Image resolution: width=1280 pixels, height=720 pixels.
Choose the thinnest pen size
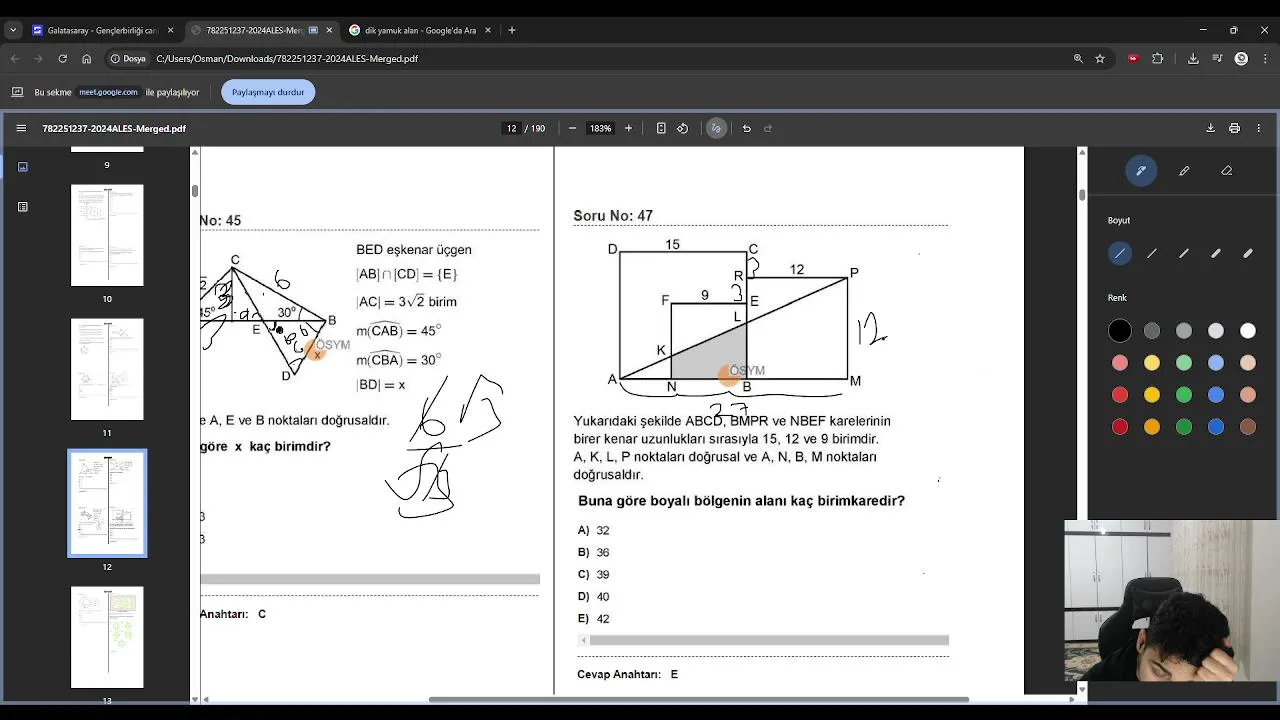[x=1120, y=254]
